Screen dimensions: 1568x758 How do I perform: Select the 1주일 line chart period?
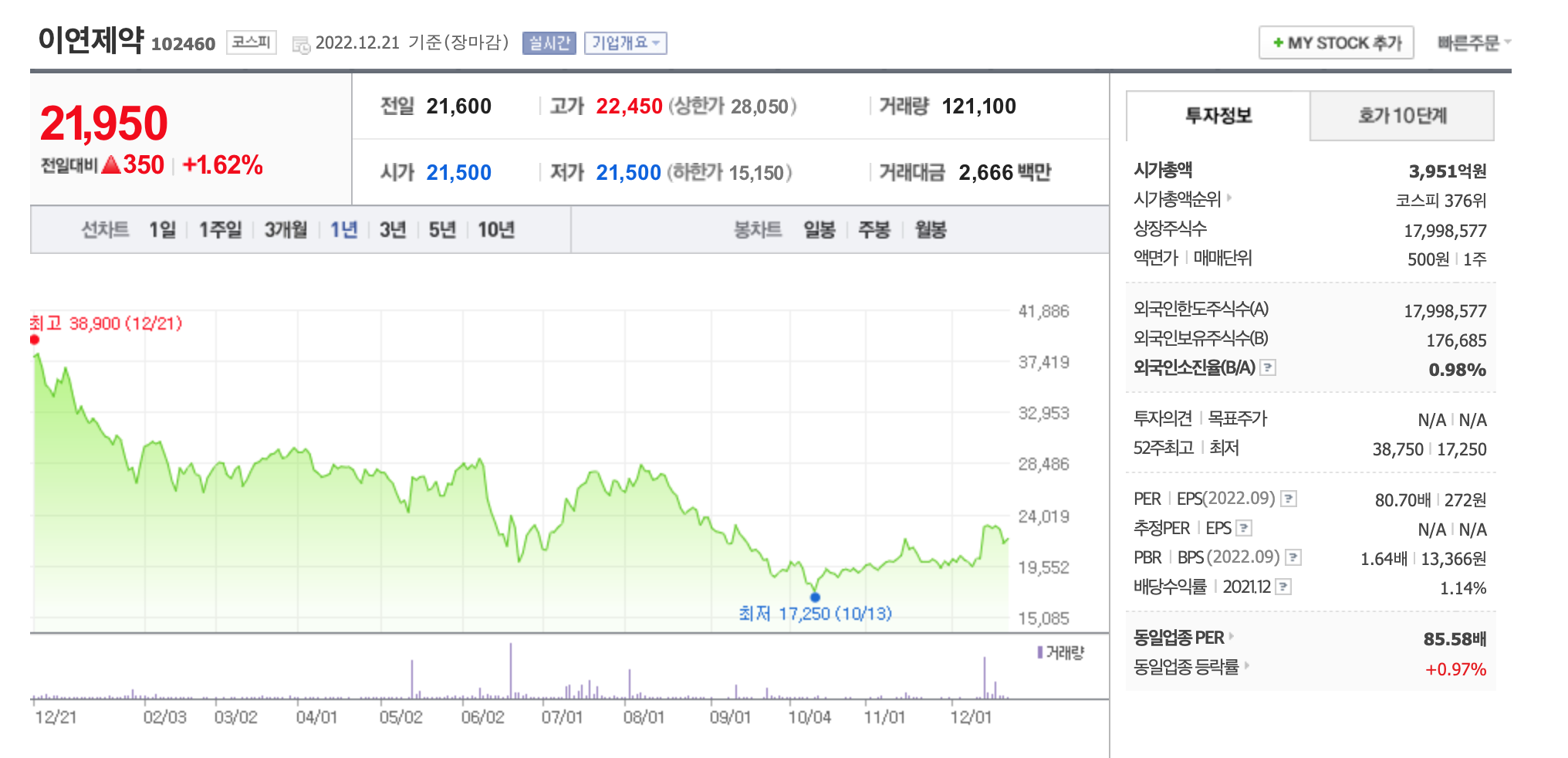point(220,229)
